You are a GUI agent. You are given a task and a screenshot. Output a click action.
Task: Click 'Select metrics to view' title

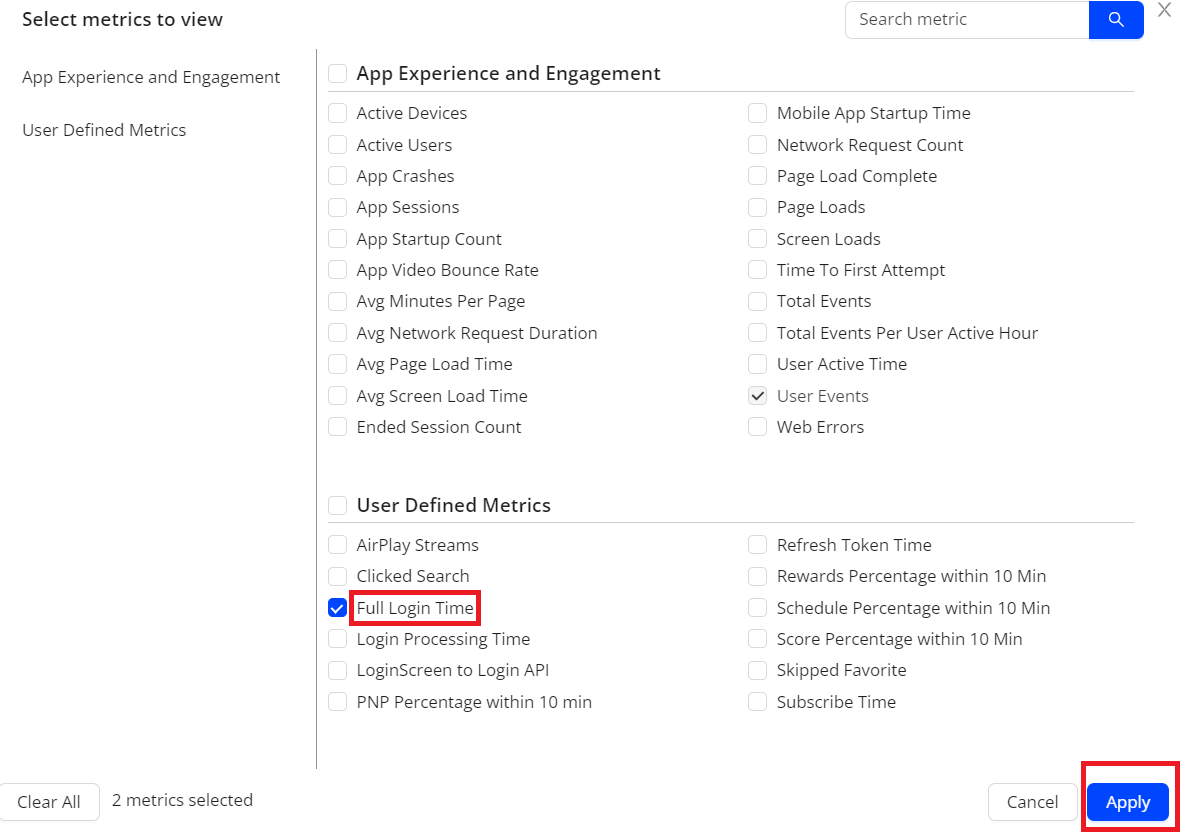pyautogui.click(x=122, y=20)
